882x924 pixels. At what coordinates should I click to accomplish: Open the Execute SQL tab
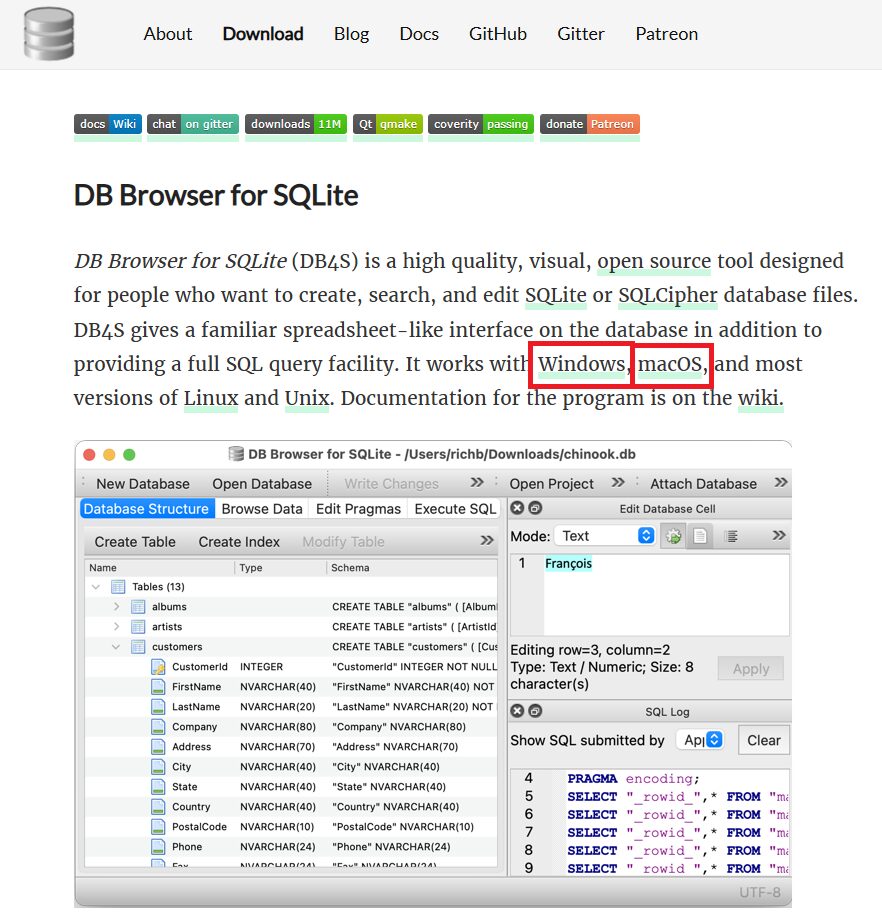(x=455, y=509)
